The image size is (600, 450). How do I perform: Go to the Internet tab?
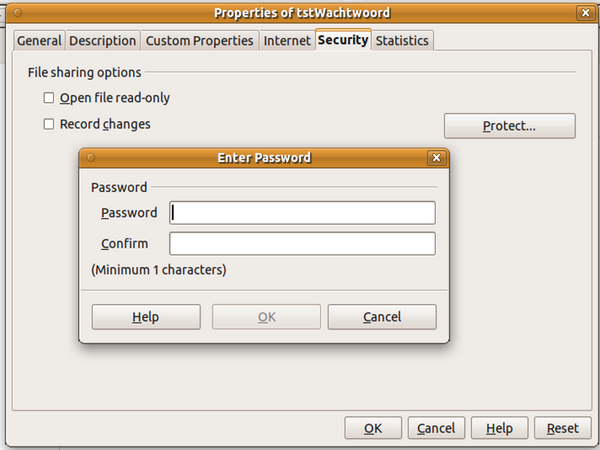287,41
